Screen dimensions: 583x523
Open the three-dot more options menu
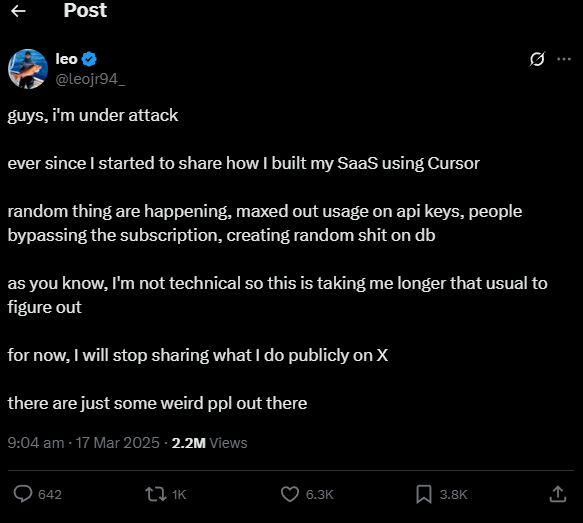pos(564,59)
